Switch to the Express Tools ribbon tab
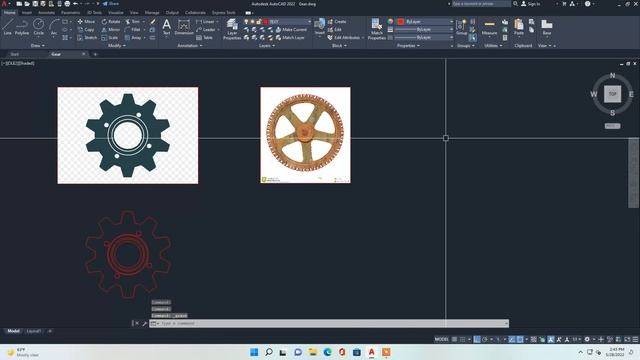The height and width of the screenshot is (360, 640). click(223, 13)
